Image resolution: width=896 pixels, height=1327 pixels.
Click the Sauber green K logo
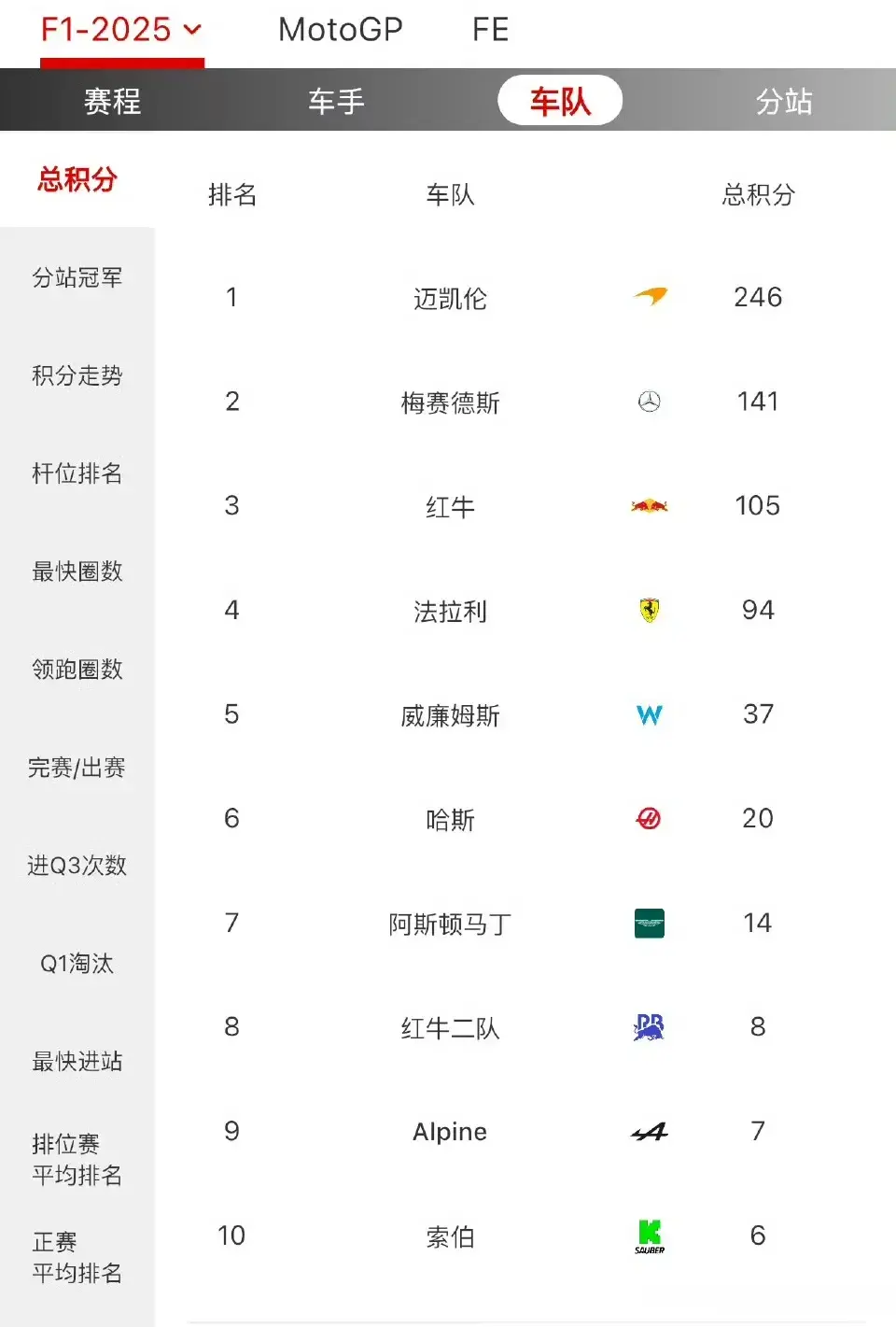[x=650, y=1236]
